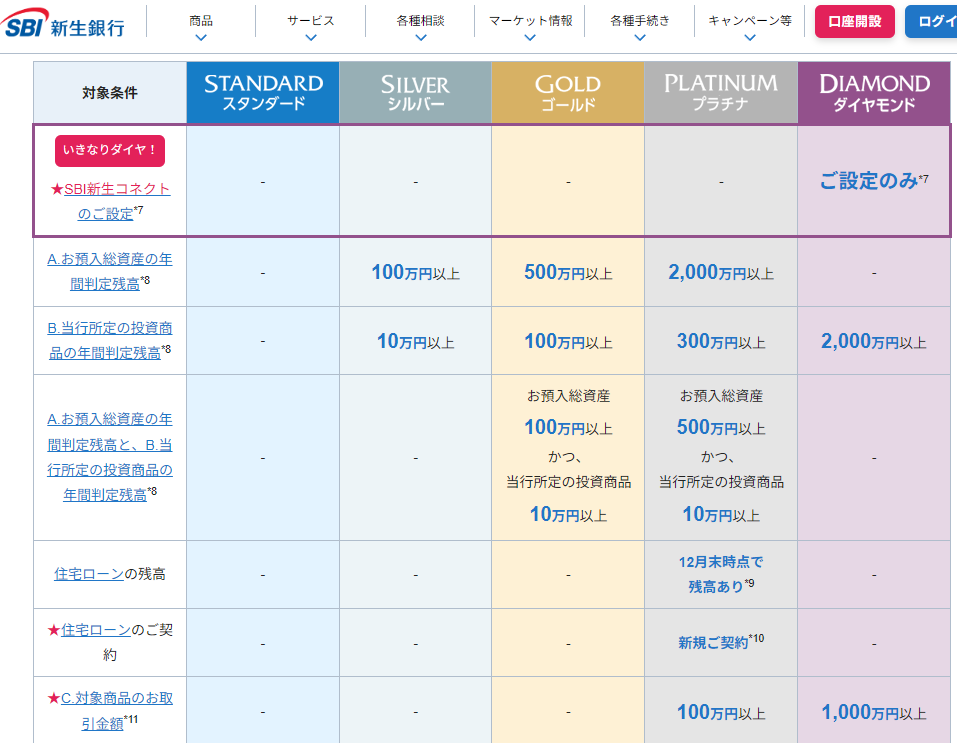957x743 pixels.
Task: Click the STANDARD スタンダード column header
Action: (x=263, y=93)
